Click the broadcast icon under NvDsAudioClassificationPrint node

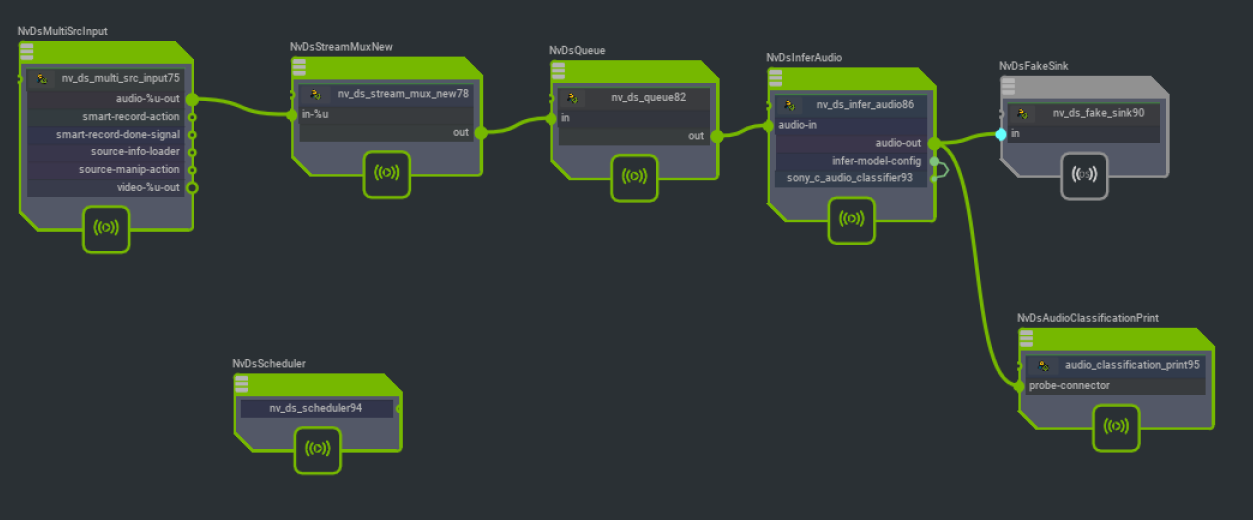(1116, 427)
